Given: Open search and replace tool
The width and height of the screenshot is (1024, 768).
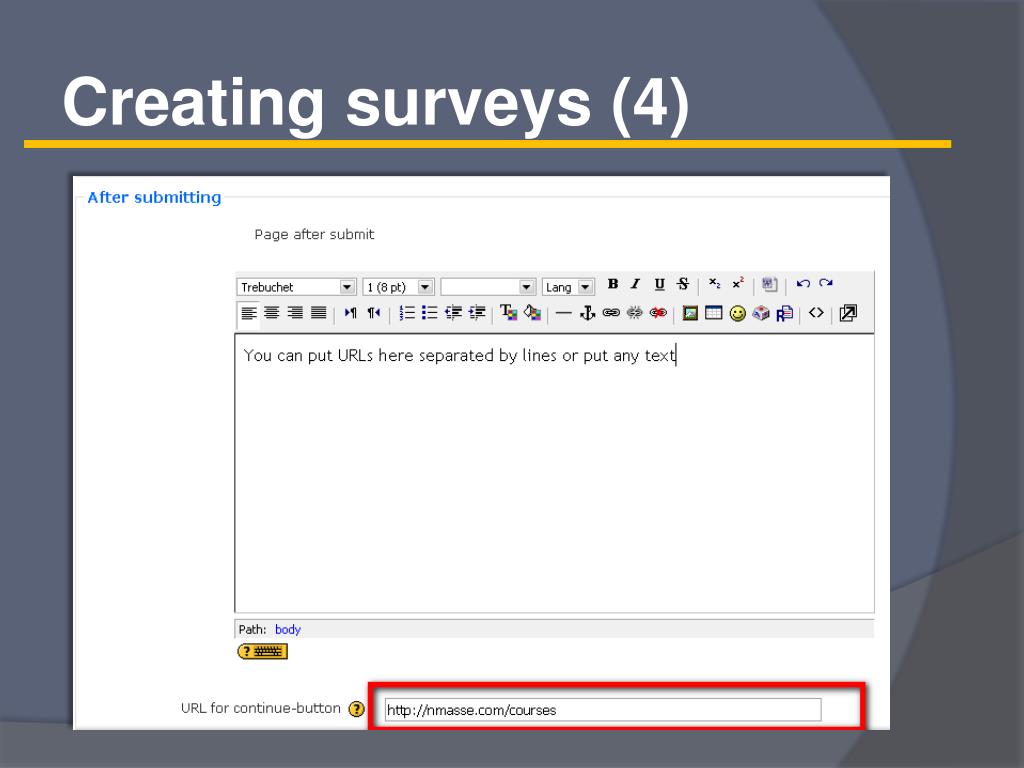Looking at the screenshot, I should coord(785,313).
